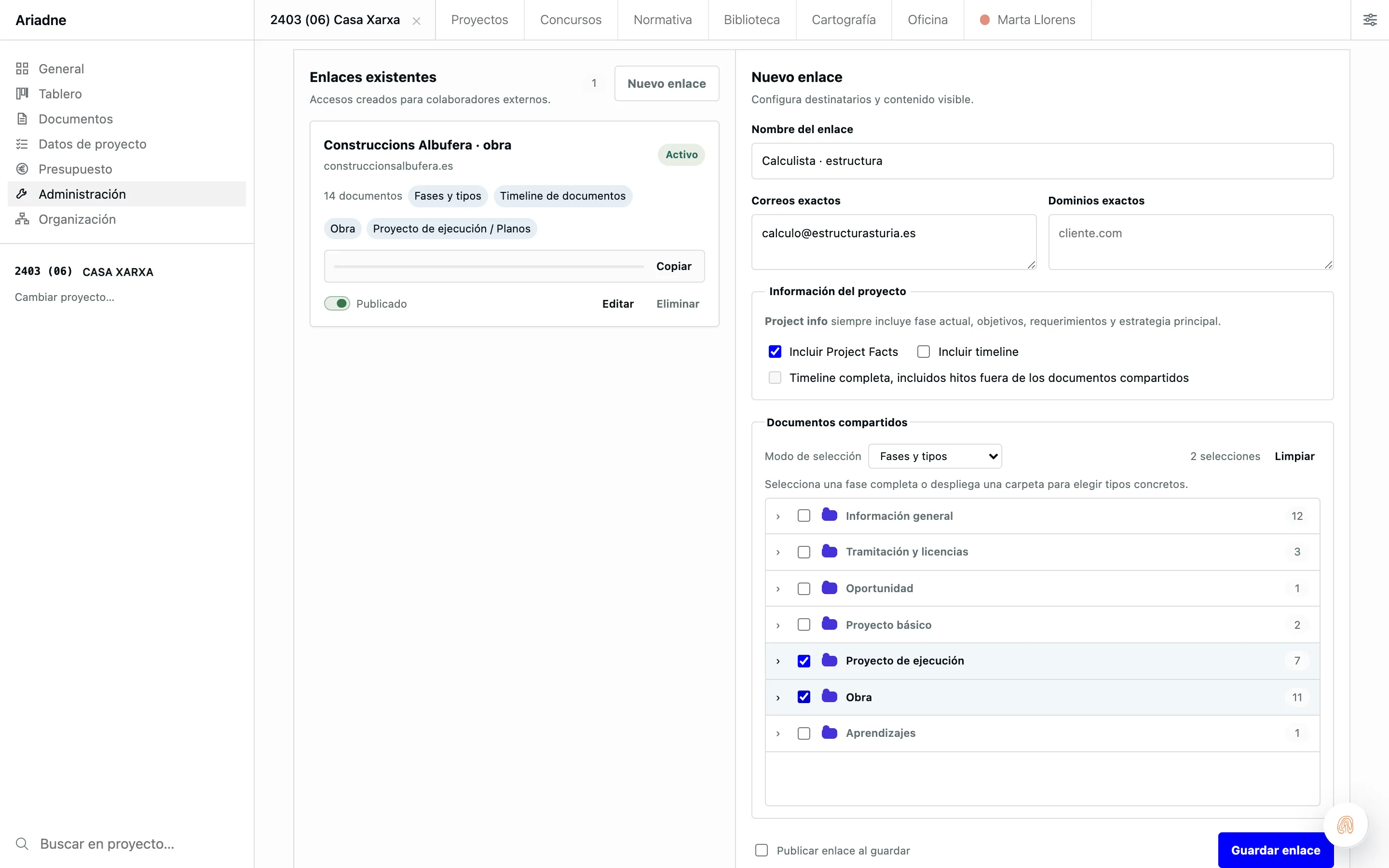Open the General section grid icon
Screen dimensions: 1389x868
22,69
